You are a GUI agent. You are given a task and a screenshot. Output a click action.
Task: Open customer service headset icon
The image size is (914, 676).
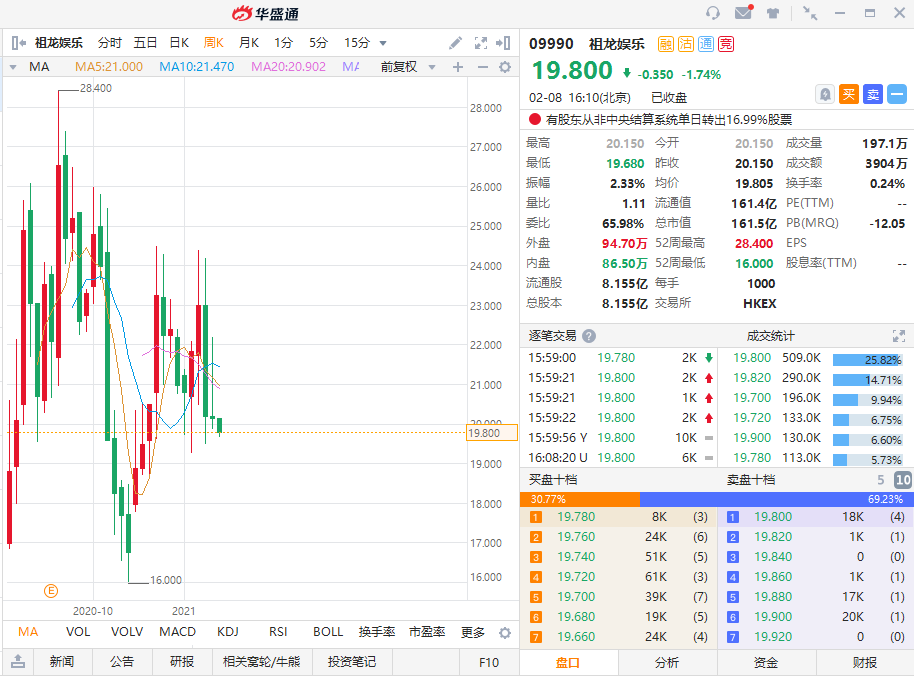coord(712,13)
